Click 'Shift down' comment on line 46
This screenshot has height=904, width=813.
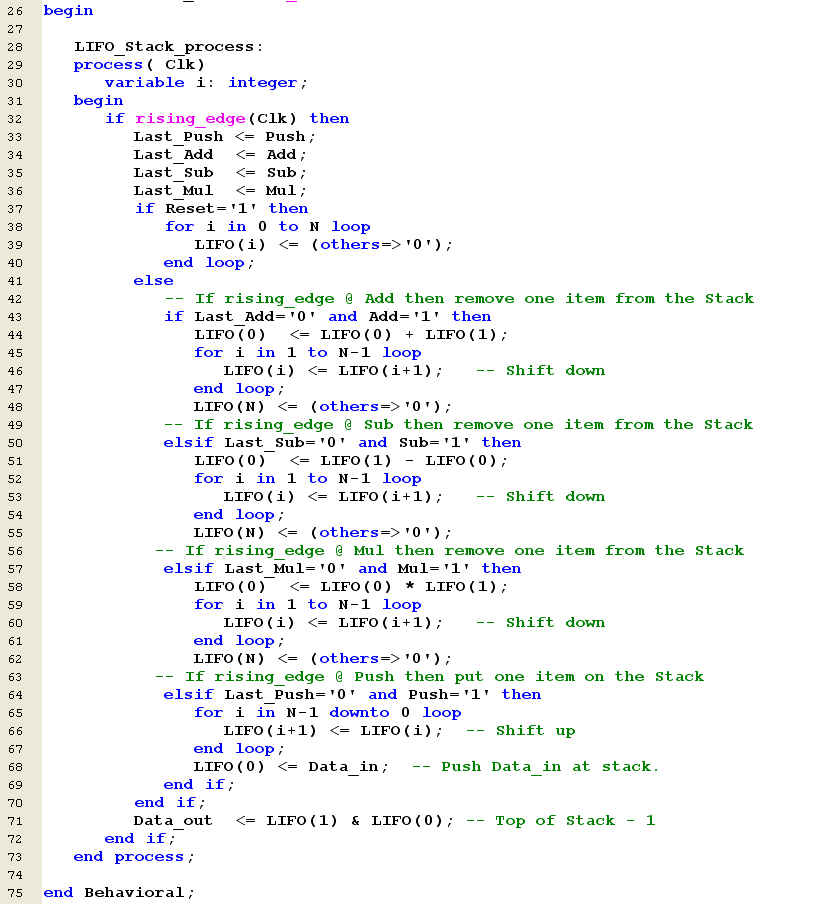(541, 371)
